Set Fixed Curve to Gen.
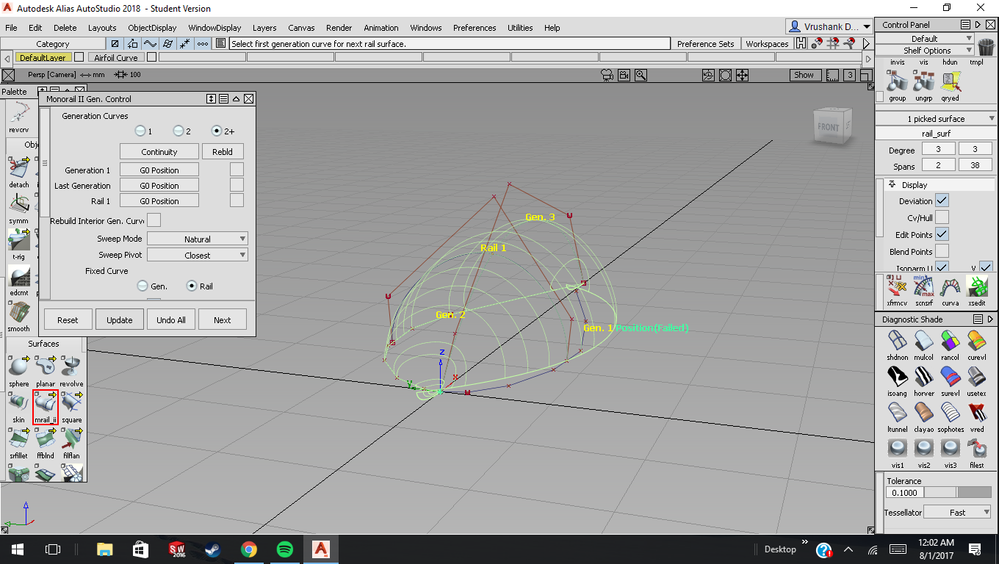Screen dimensions: 999x564 (143, 286)
